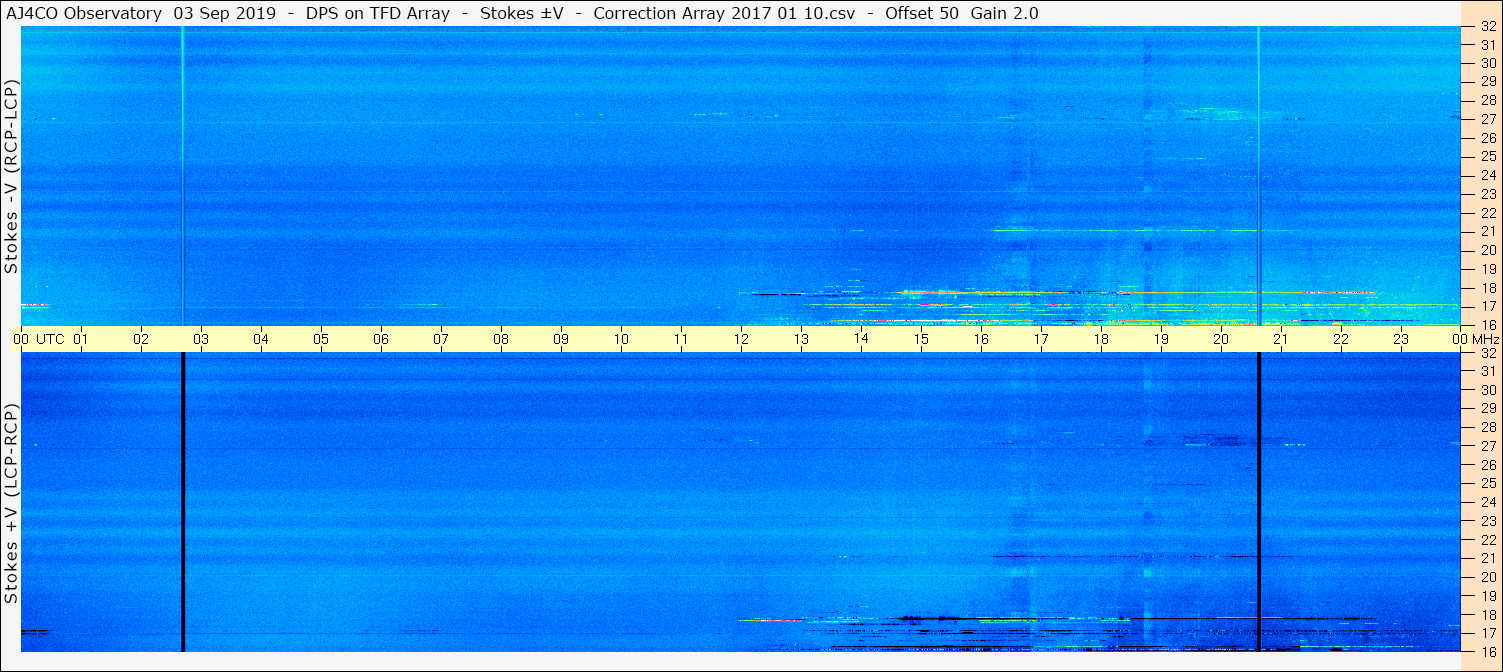Click the 05 hour tick on the time axis
This screenshot has width=1503, height=672.
pos(321,339)
